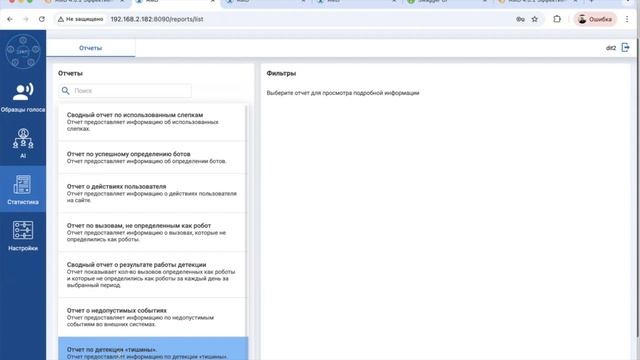Image resolution: width=640 pixels, height=360 pixels.
Task: Click the address bar URL
Action: point(157,19)
